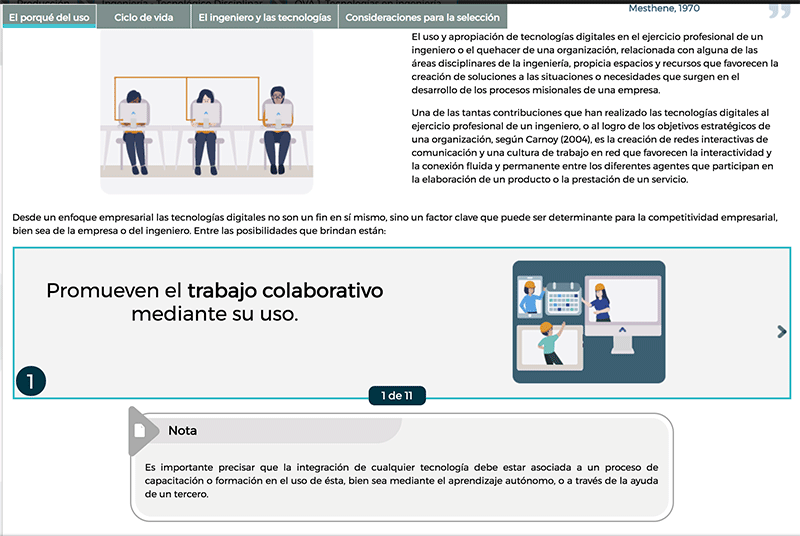Switch to the 'Ciclo de vida' tab
The image size is (800, 536).
click(x=144, y=17)
